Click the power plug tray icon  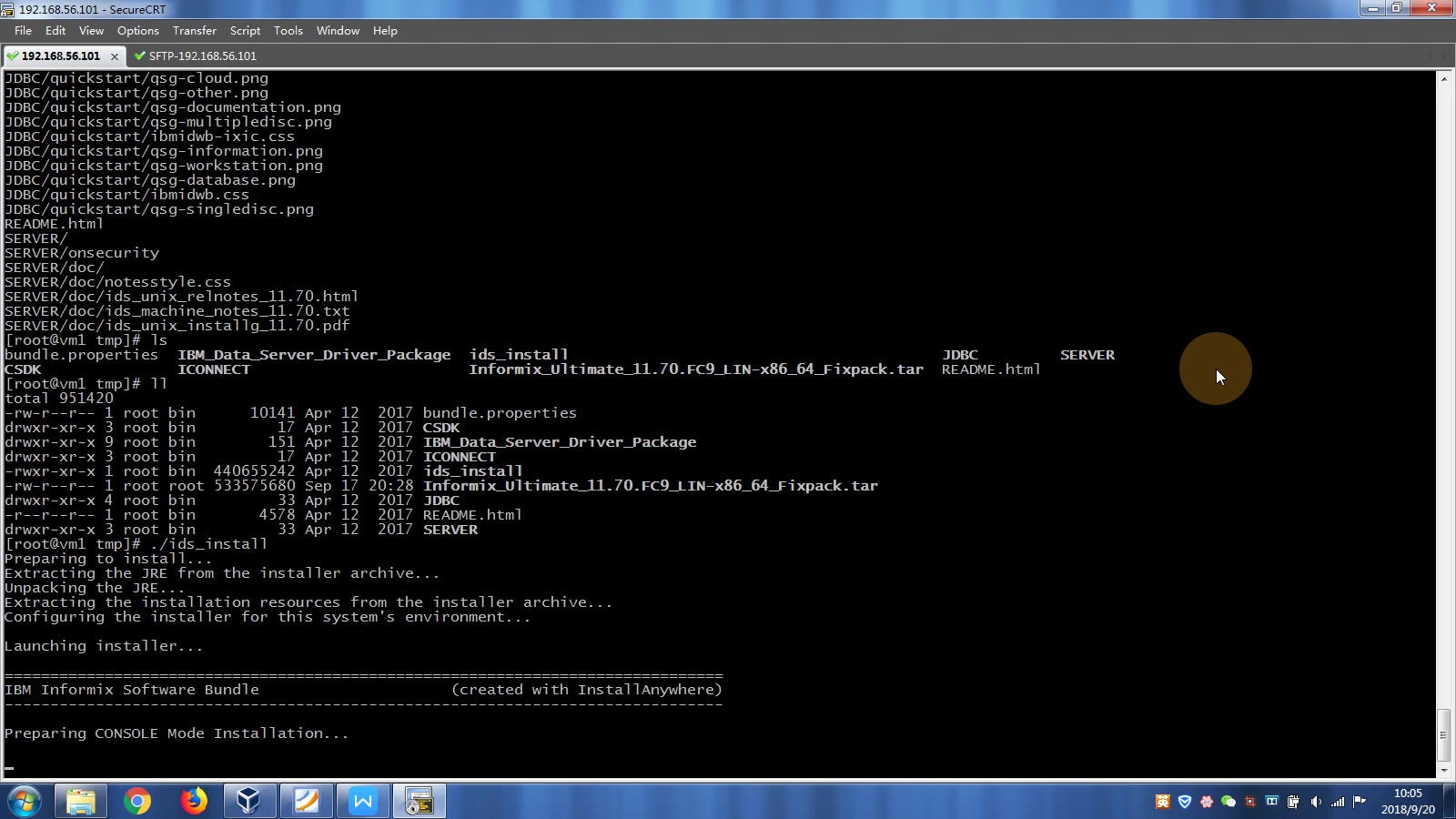(1293, 801)
